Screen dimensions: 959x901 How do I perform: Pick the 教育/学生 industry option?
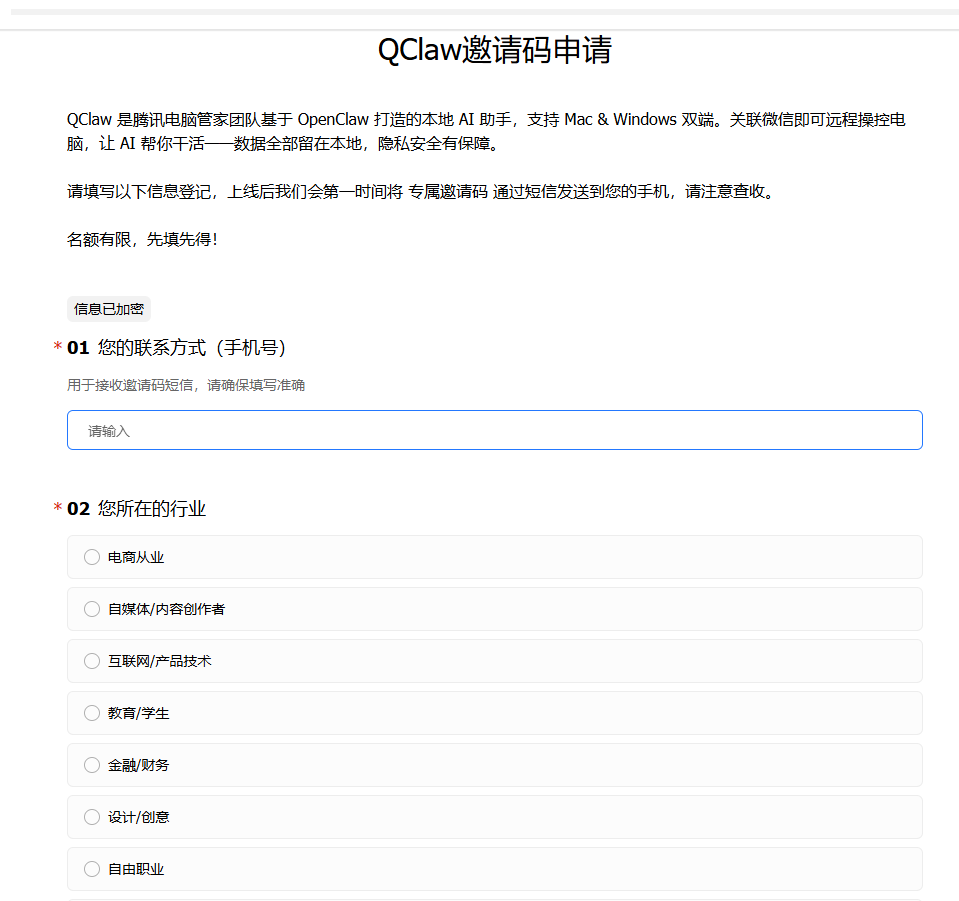[91, 713]
